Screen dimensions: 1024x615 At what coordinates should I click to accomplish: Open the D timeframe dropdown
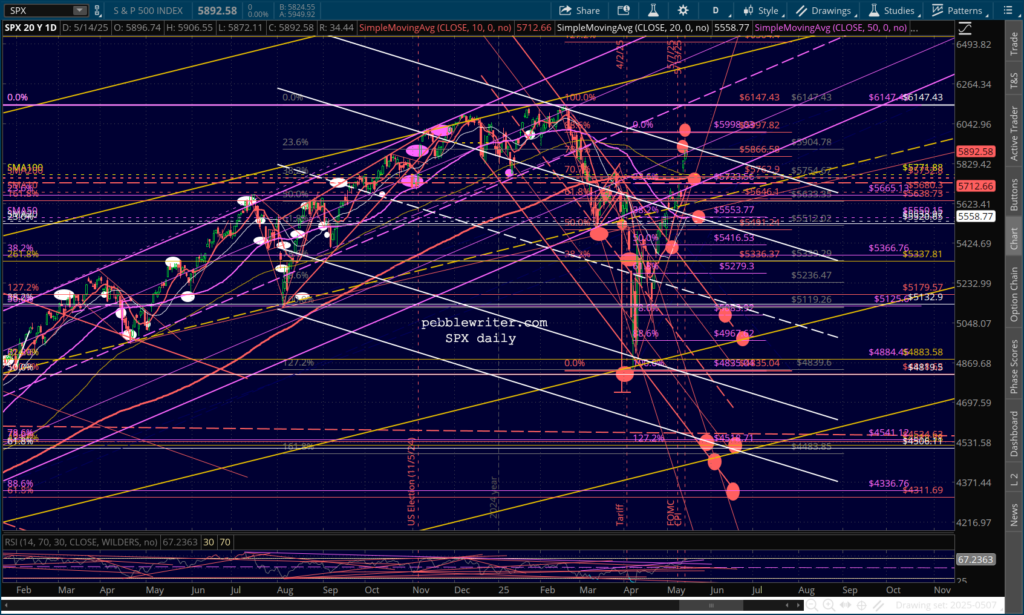coord(716,10)
